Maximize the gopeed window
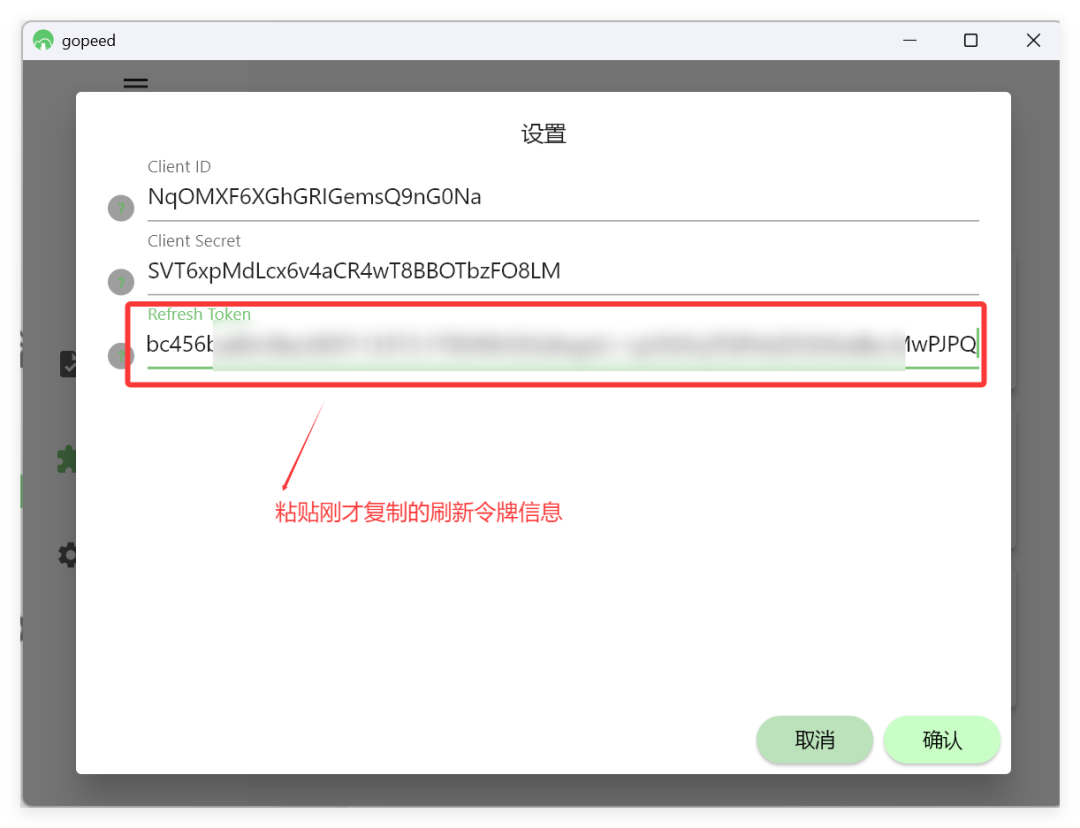This screenshot has width=1080, height=828. [970, 41]
